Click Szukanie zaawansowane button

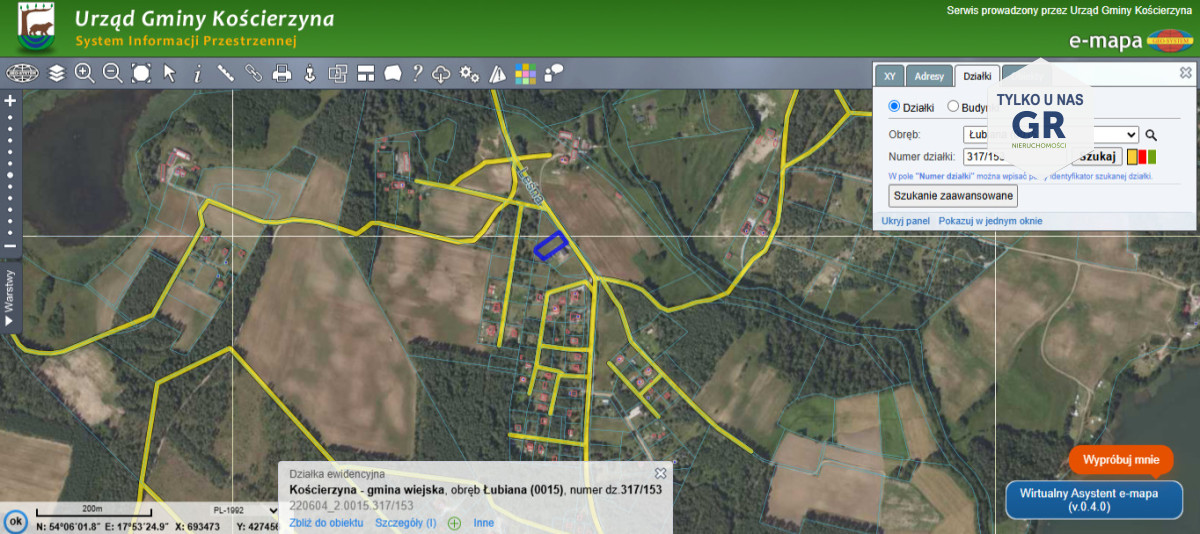(953, 196)
